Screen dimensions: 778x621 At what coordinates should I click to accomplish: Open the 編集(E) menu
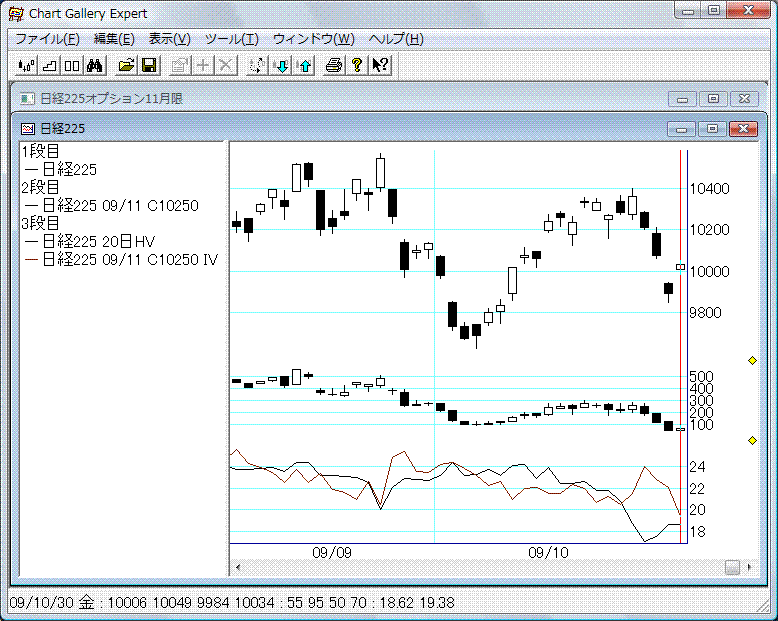113,39
